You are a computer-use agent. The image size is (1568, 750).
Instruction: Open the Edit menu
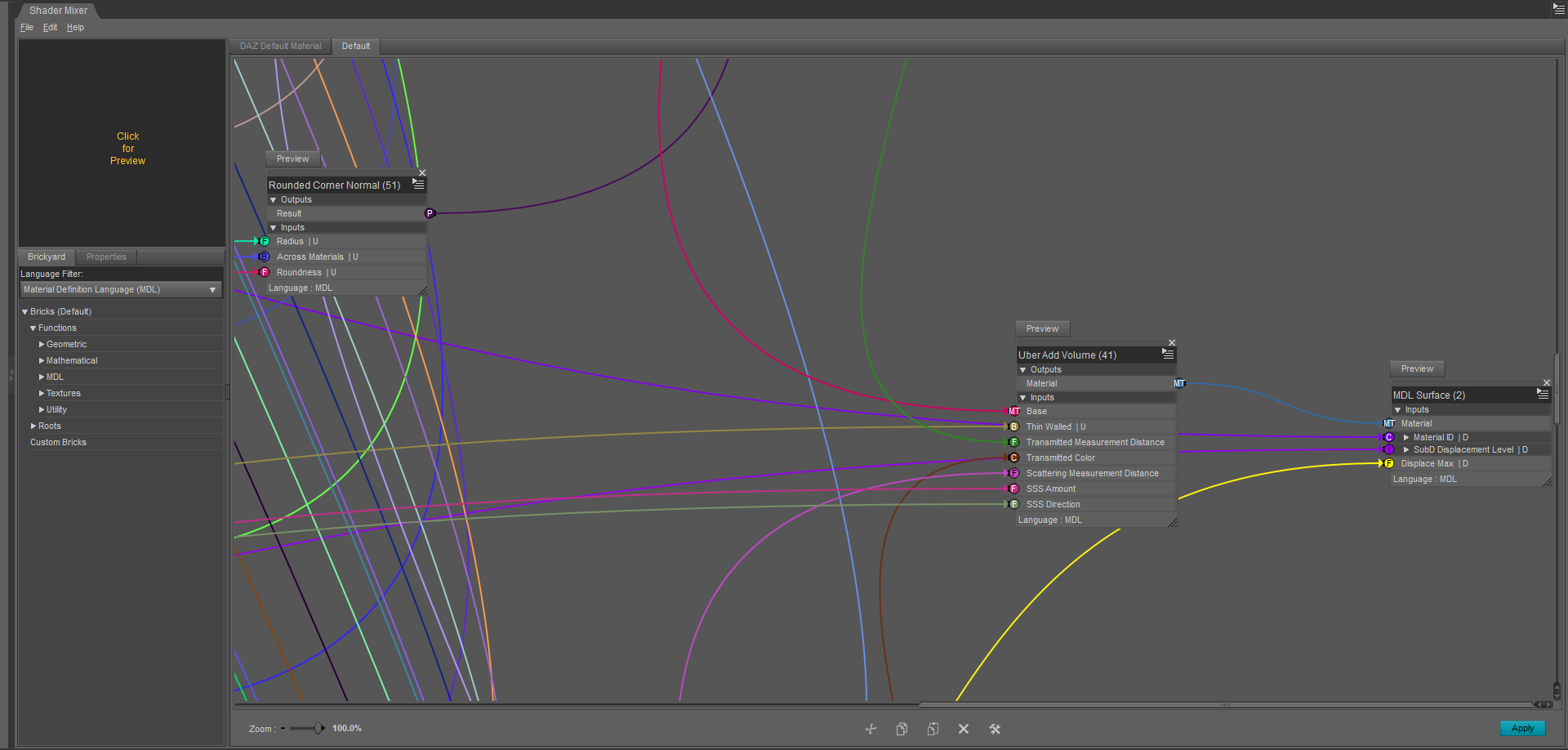click(50, 28)
